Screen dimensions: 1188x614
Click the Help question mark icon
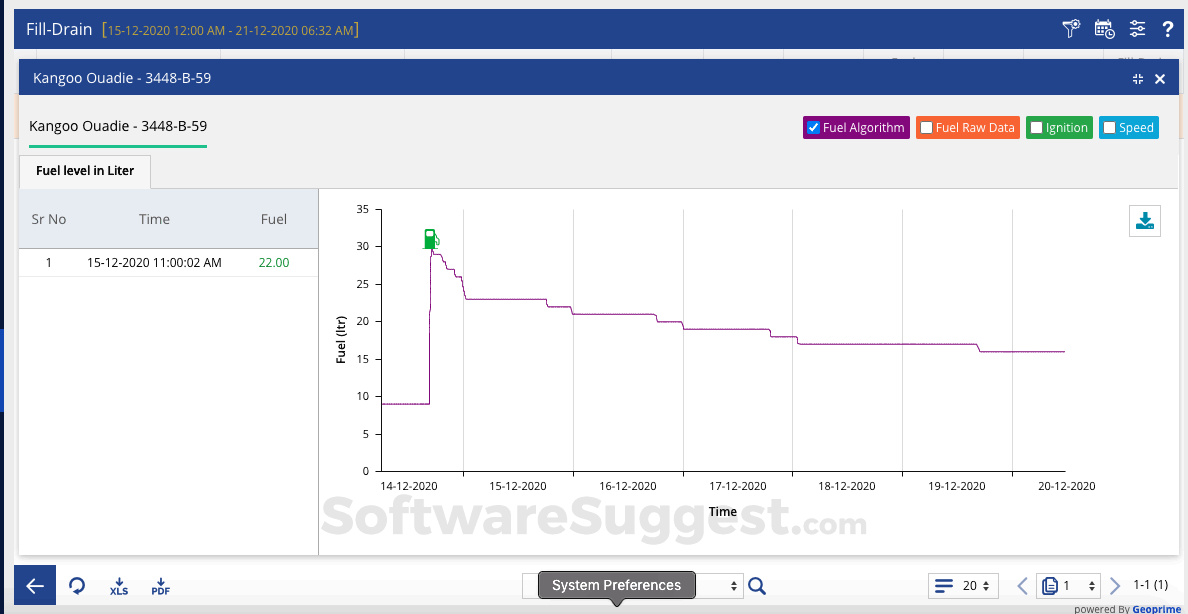1168,29
